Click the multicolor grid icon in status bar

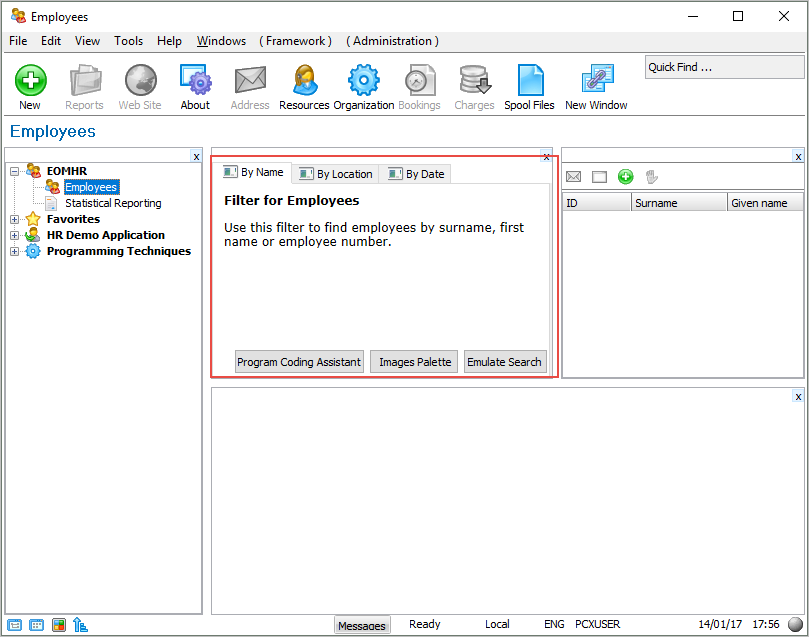tap(59, 625)
